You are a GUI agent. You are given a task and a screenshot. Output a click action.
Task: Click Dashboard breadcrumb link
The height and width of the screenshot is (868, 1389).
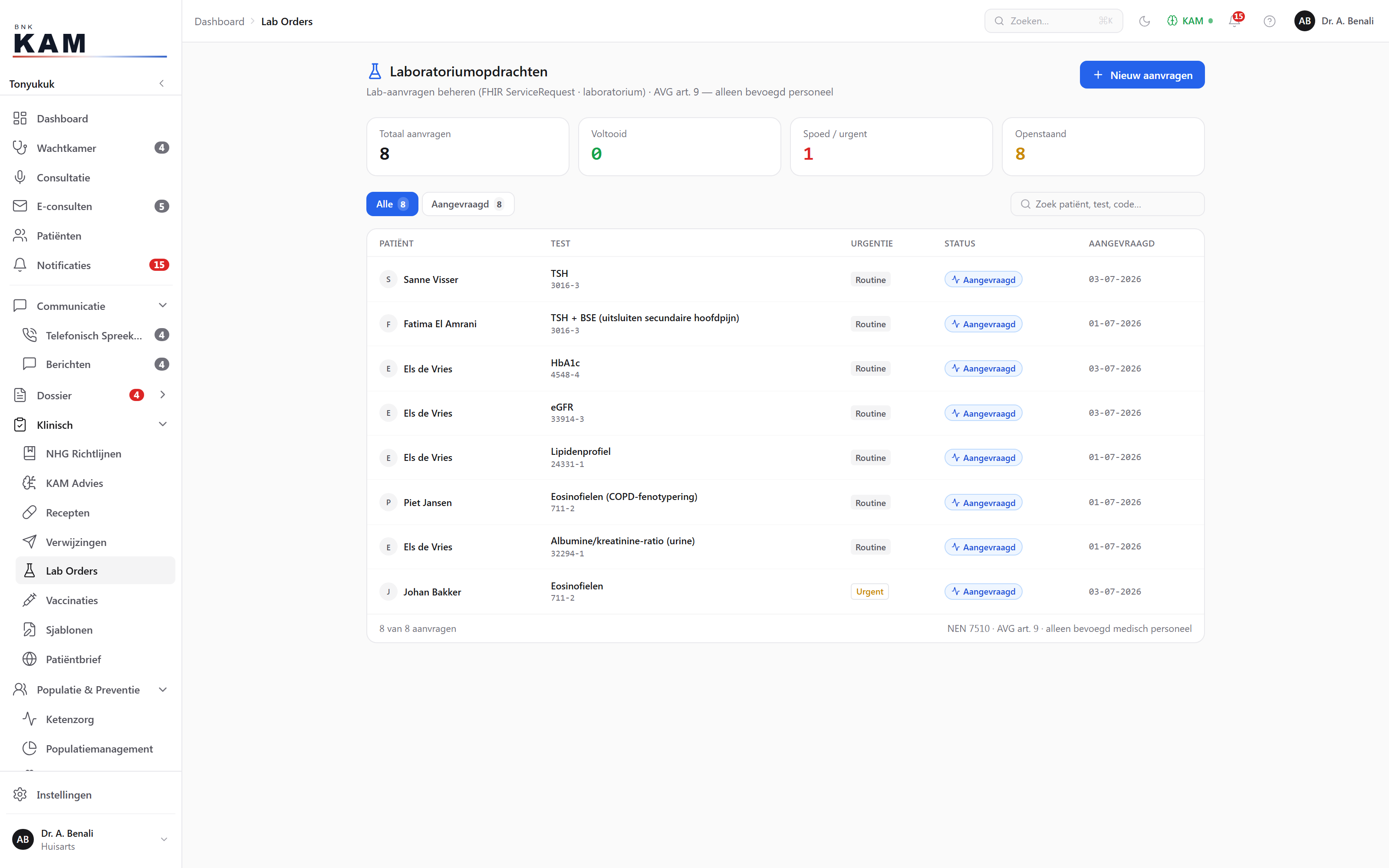click(219, 21)
